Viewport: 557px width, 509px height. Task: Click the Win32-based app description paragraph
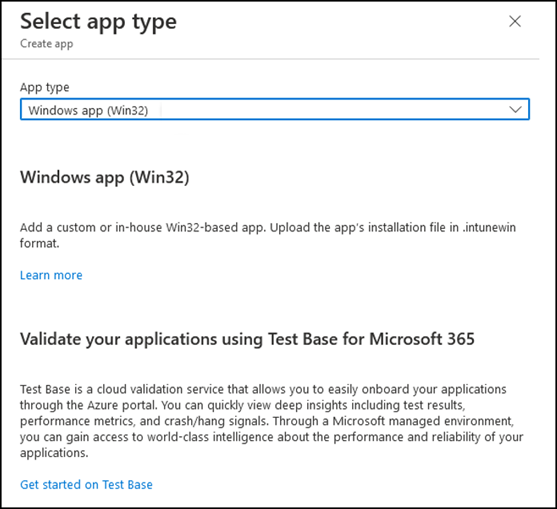[x=268, y=235]
